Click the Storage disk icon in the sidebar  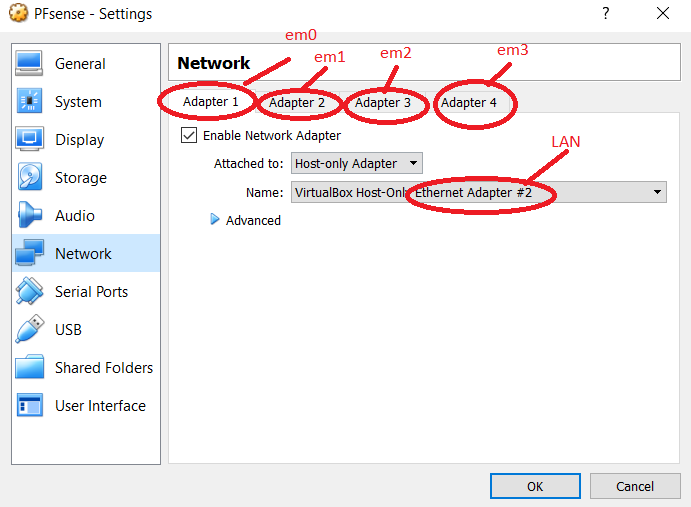coord(30,177)
